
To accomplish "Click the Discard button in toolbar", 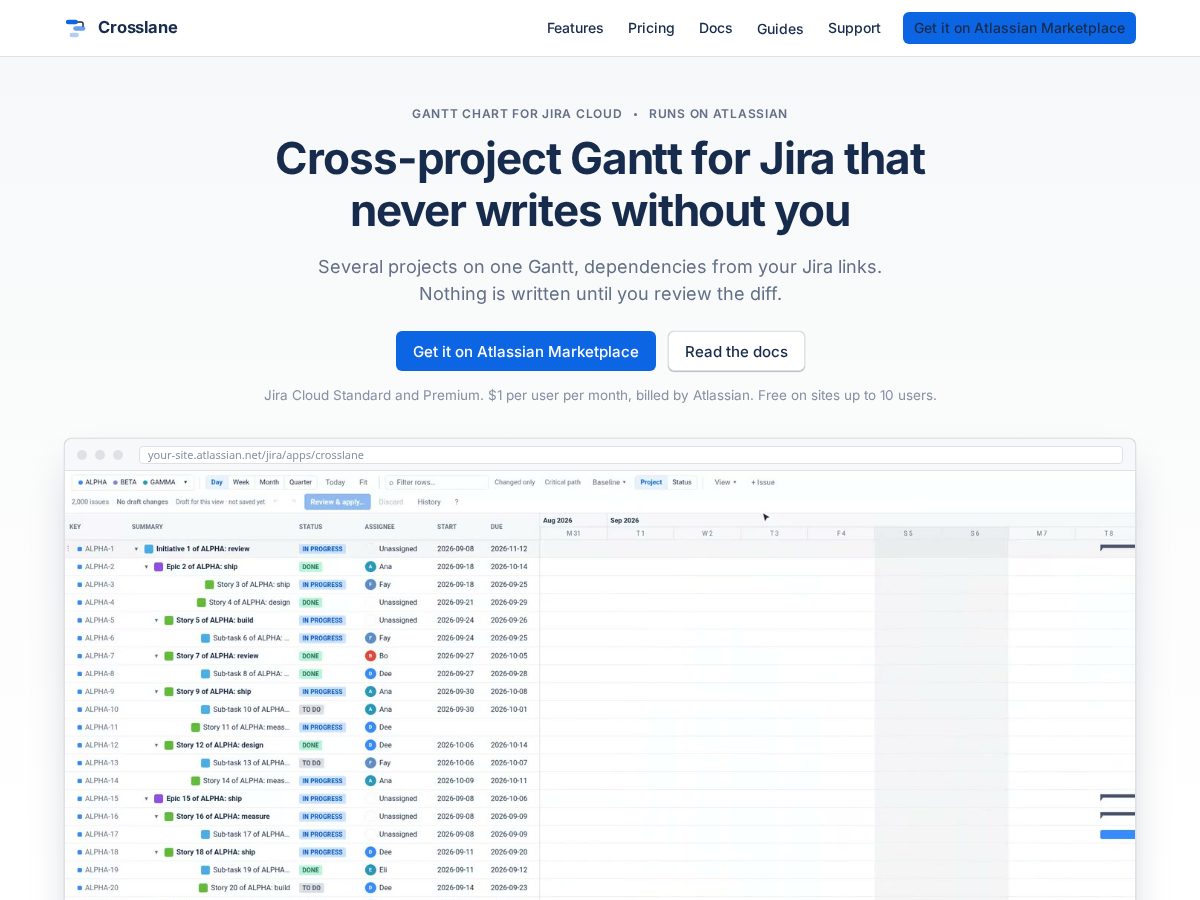I will click(391, 502).
